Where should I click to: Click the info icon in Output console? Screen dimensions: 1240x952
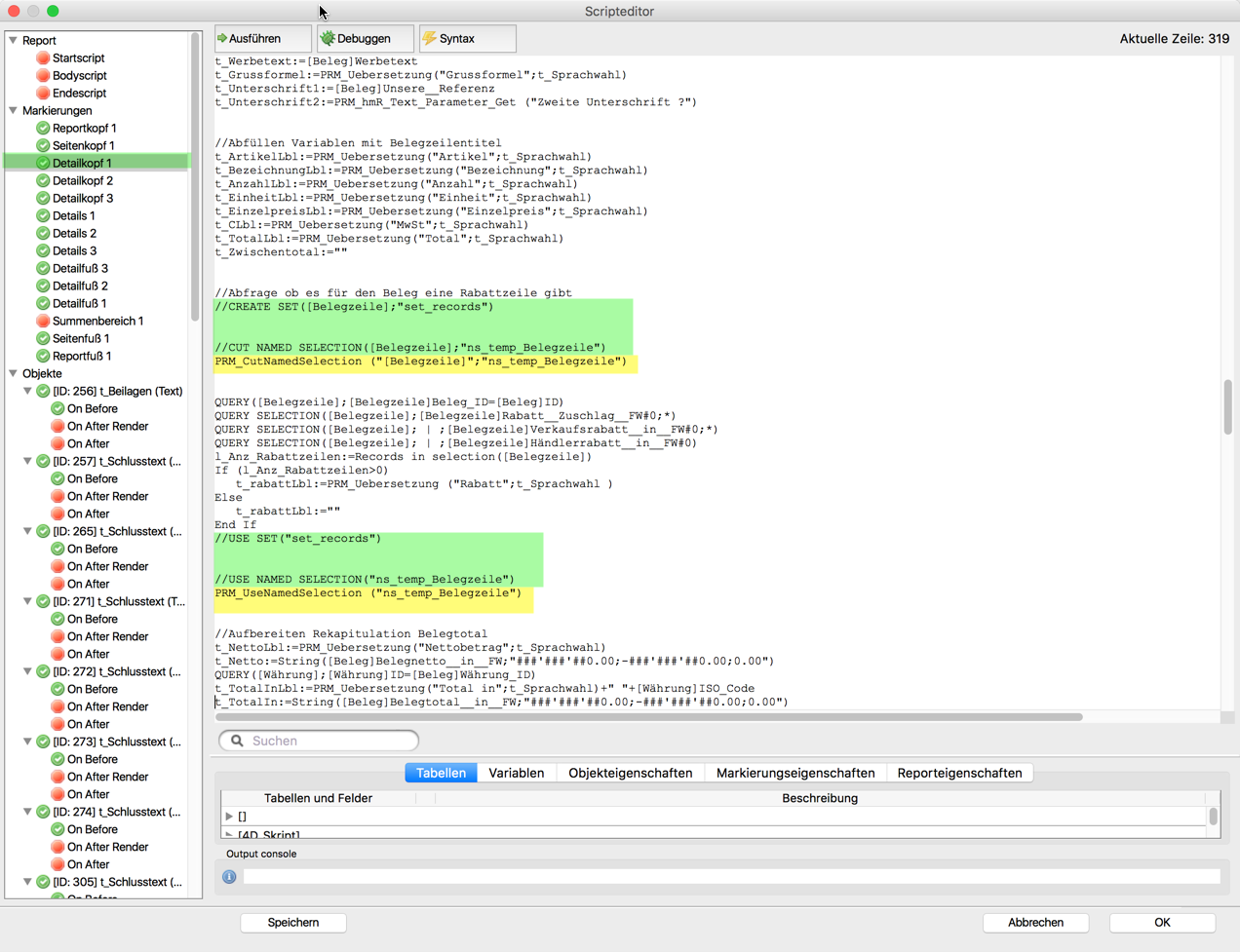(229, 877)
